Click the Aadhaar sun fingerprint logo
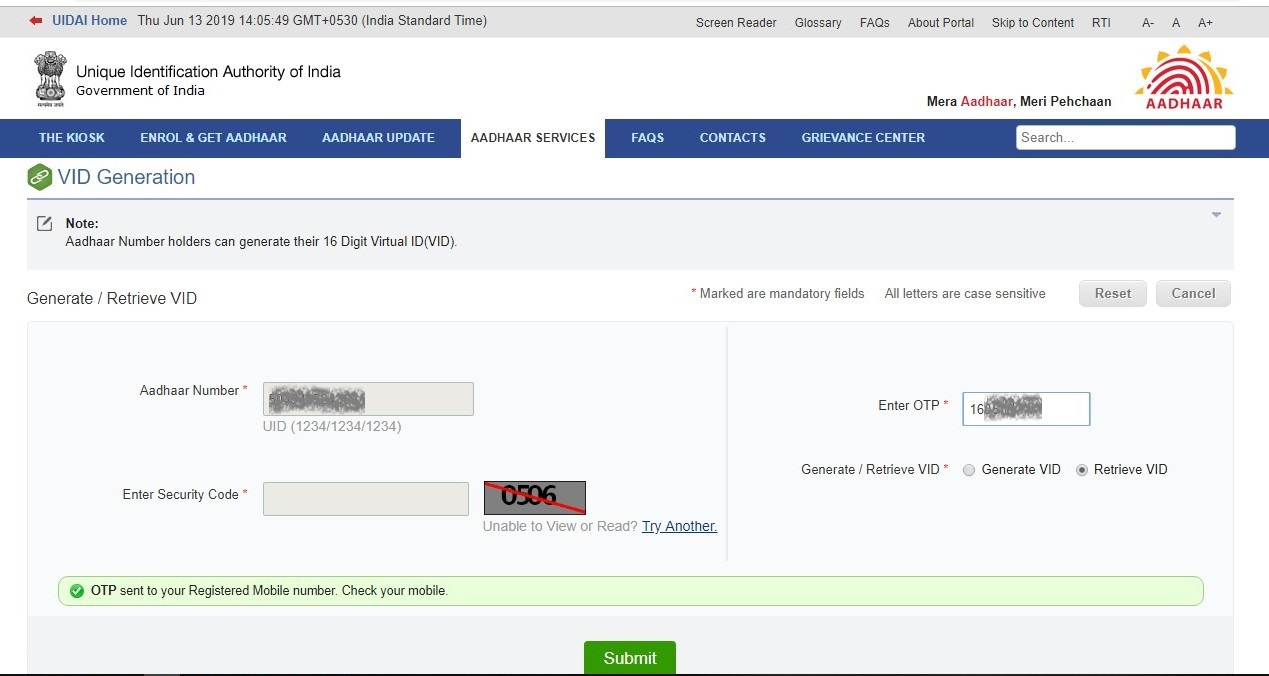The width and height of the screenshot is (1269, 676). [x=1184, y=77]
